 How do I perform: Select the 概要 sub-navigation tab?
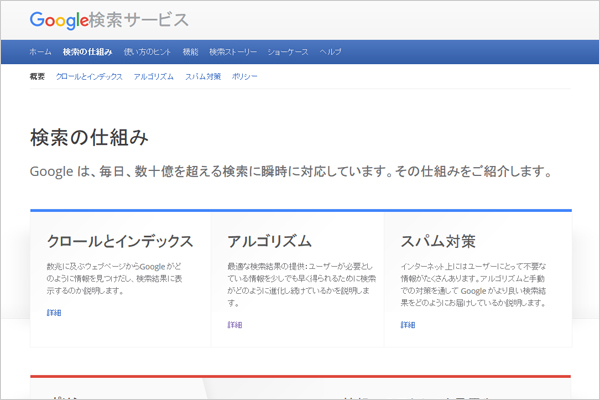37,77
